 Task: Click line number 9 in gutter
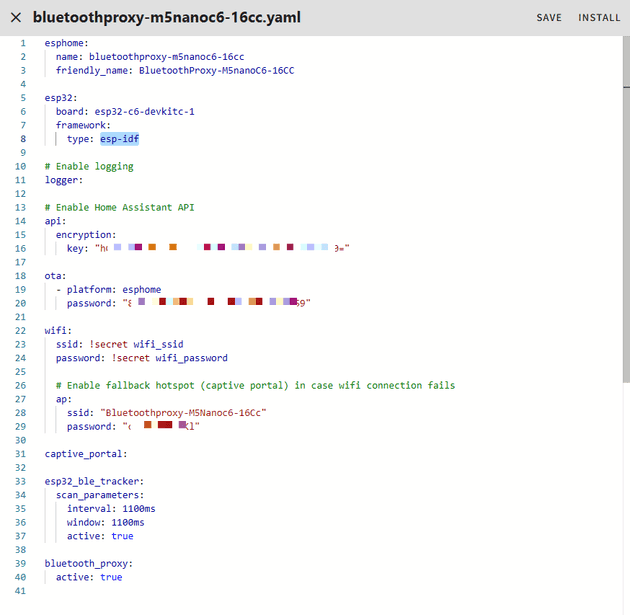coord(23,153)
